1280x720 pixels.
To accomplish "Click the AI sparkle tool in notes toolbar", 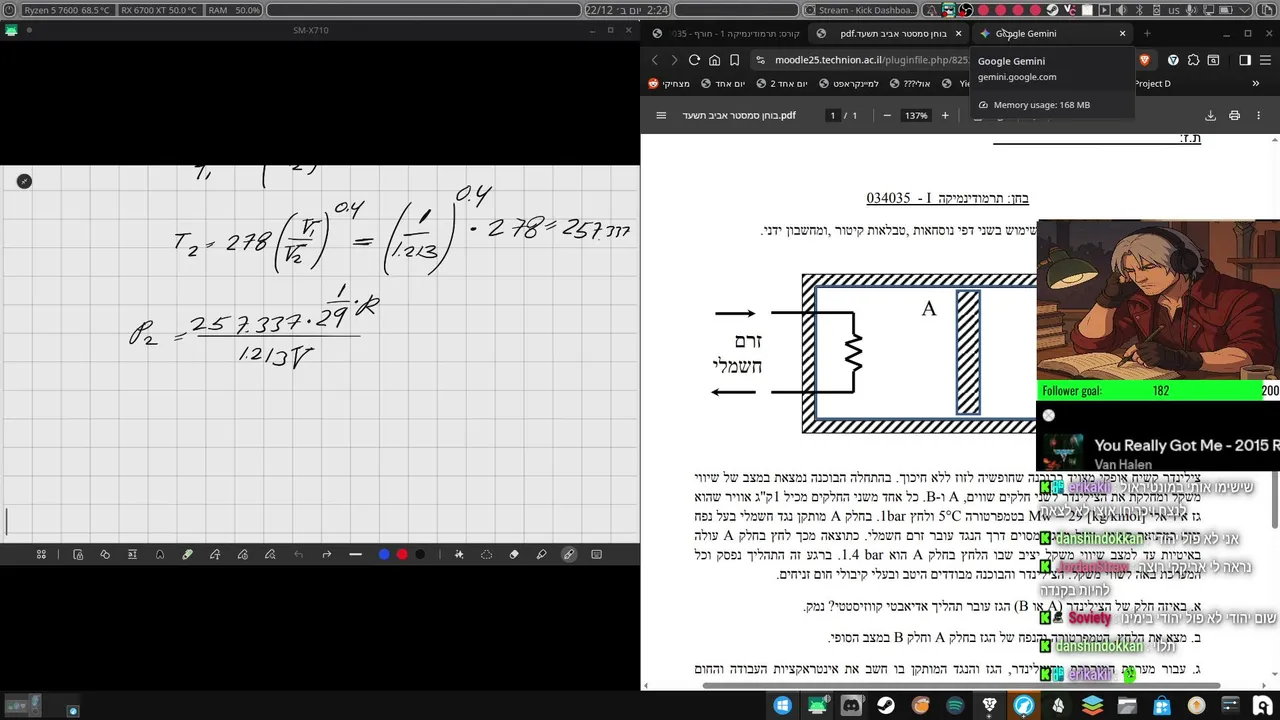I will click(459, 554).
